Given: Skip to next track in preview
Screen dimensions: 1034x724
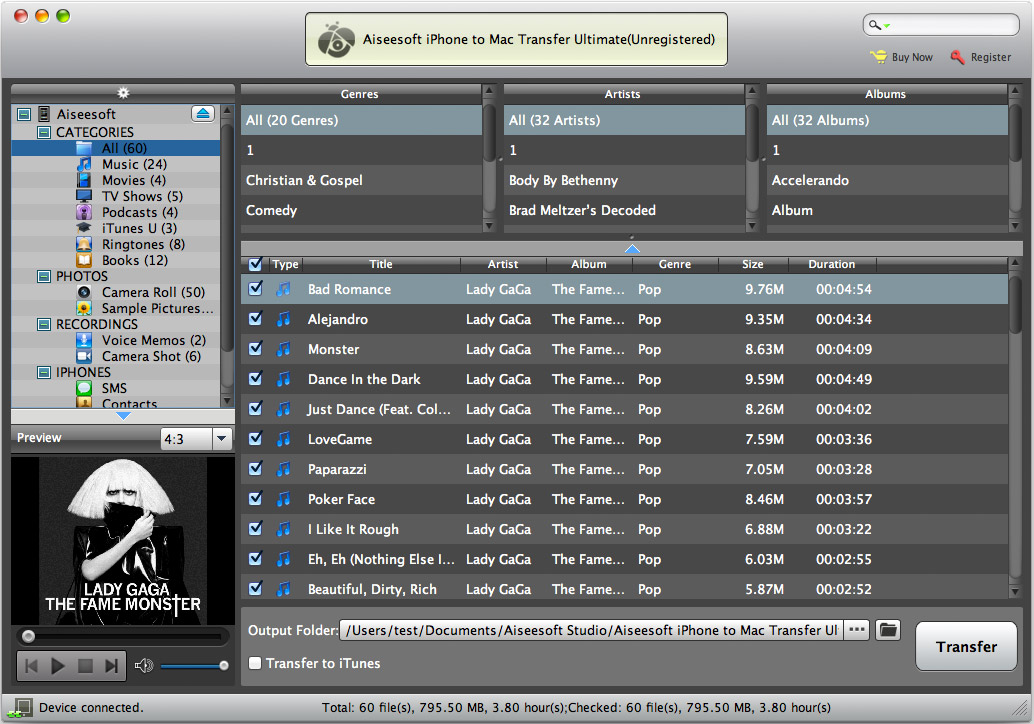Looking at the screenshot, I should (x=112, y=666).
